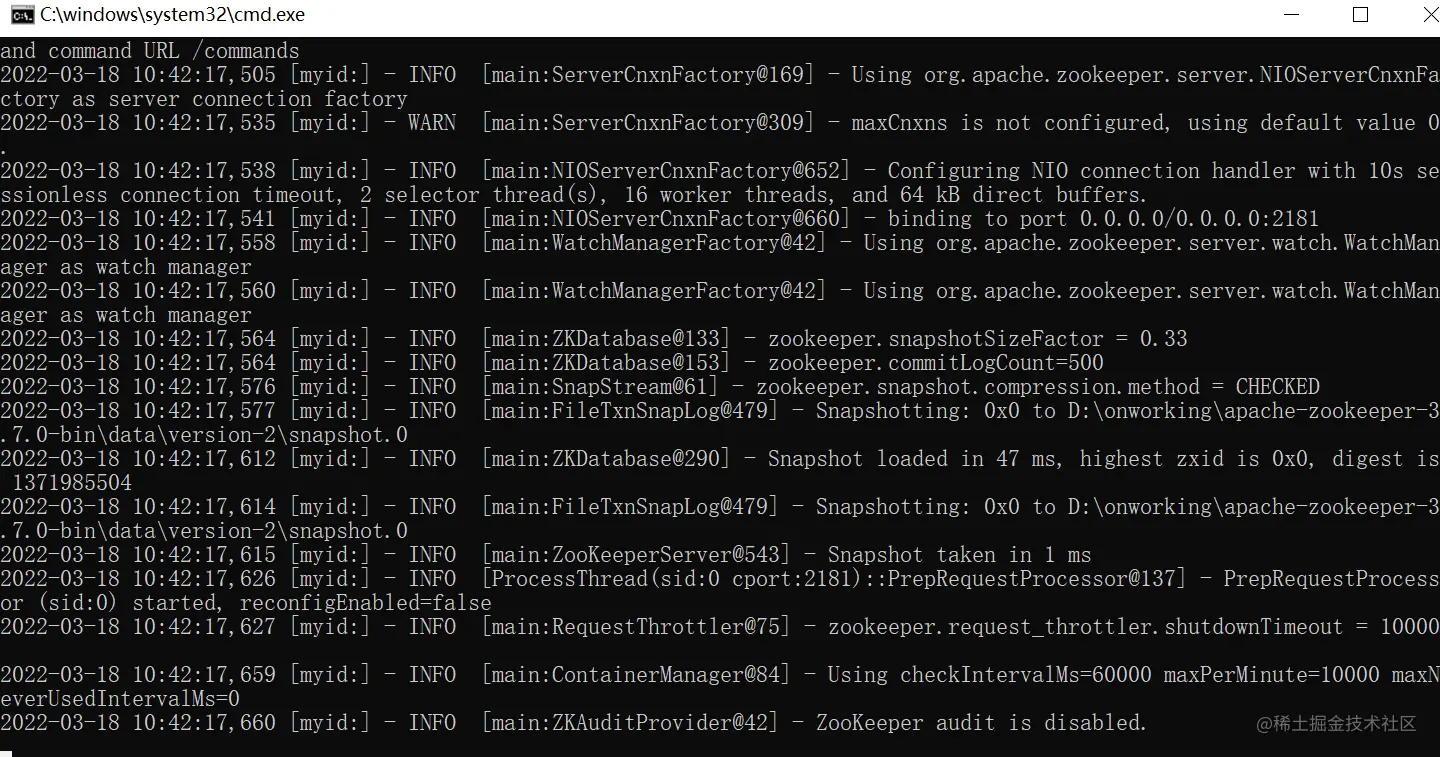Viewport: 1440px width, 757px height.
Task: Click the 'ZooKeeper audit is disabled.' message
Action: point(980,723)
